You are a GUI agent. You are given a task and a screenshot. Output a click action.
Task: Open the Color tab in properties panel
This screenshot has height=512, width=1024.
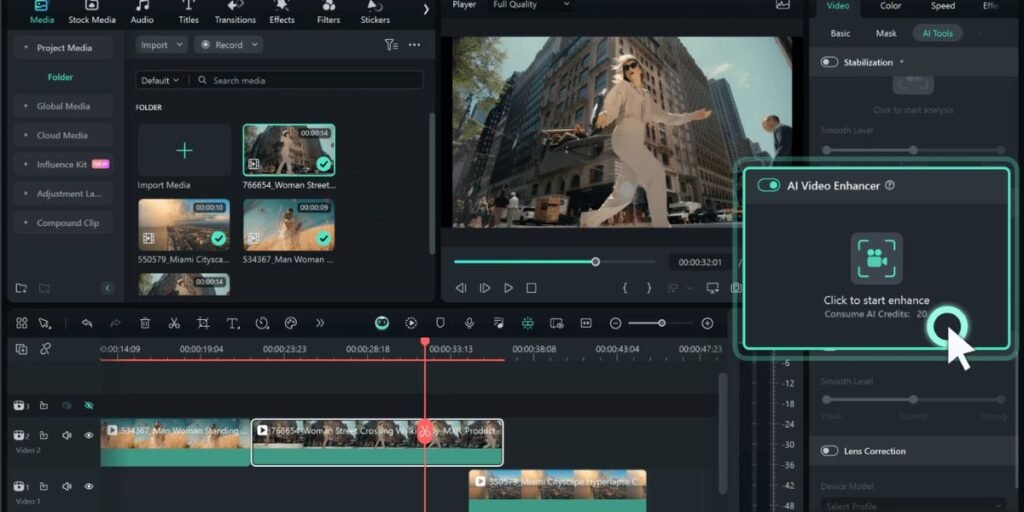click(890, 6)
